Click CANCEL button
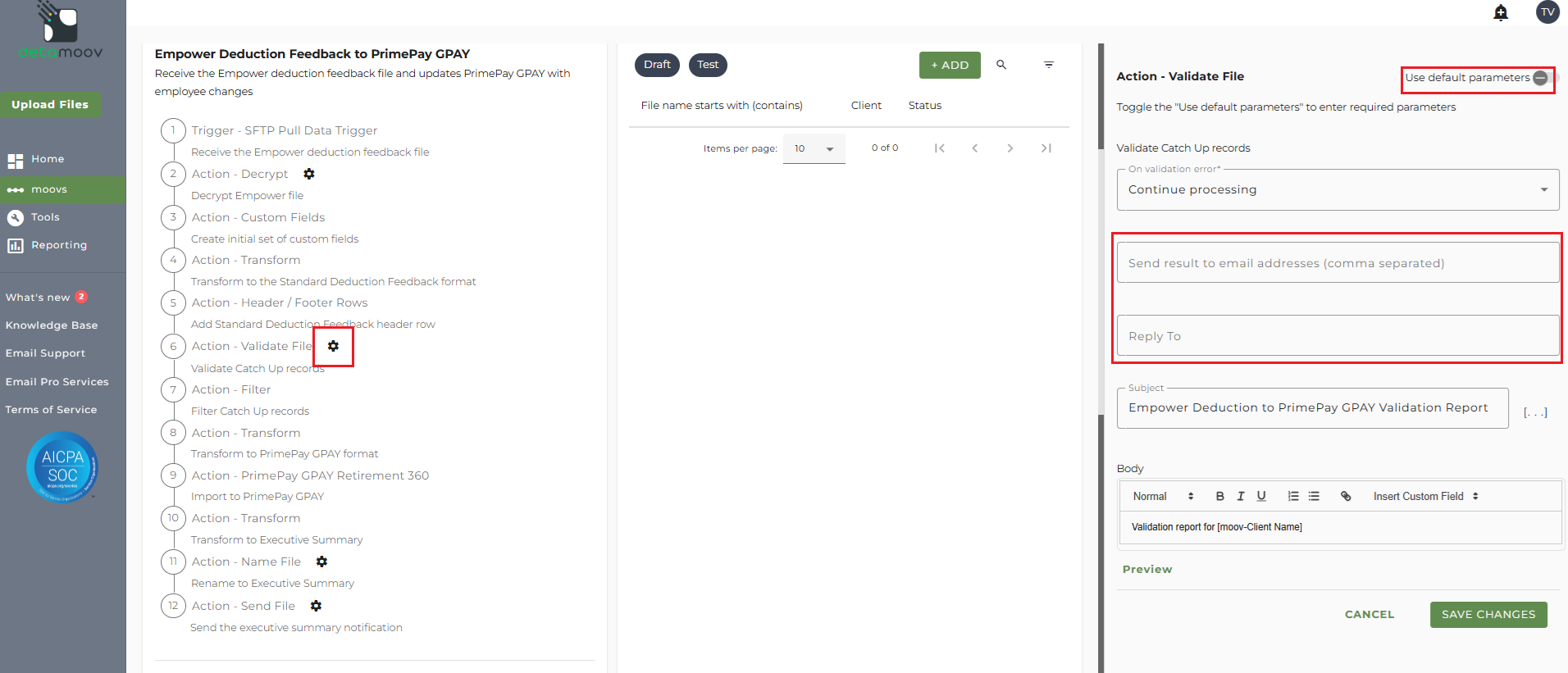1568x673 pixels. [x=1370, y=615]
